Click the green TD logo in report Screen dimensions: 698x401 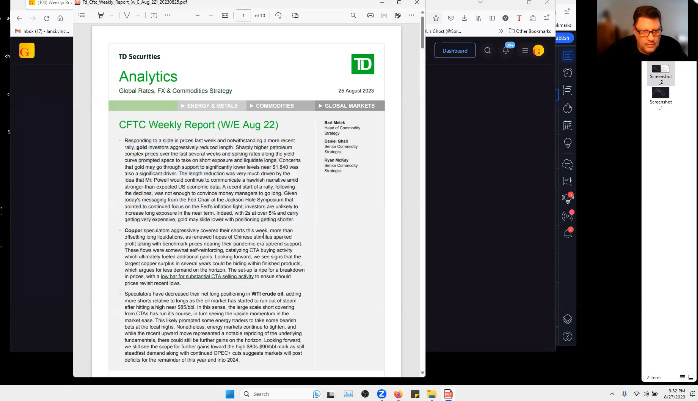point(362,64)
